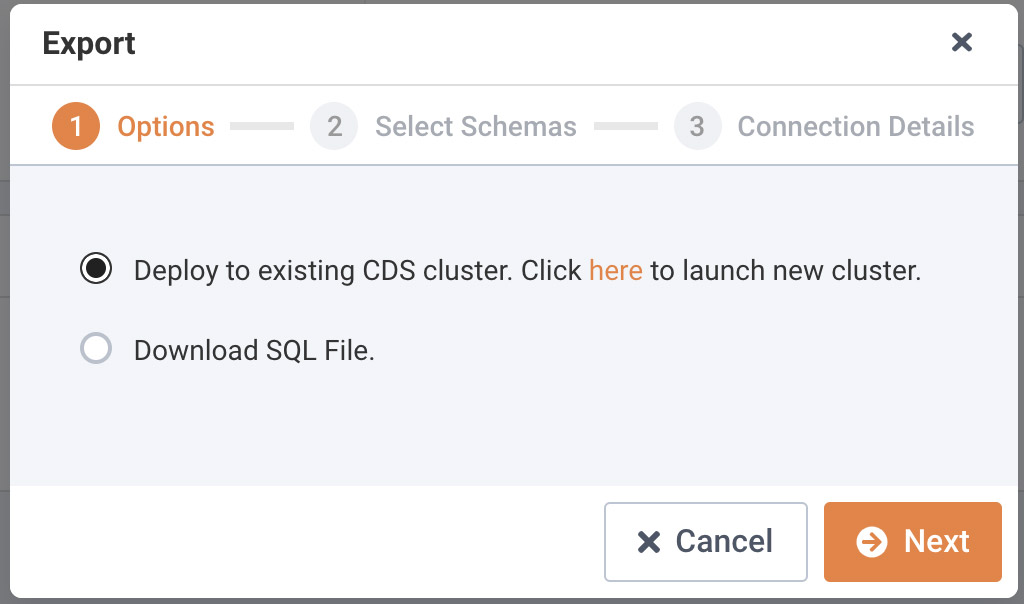1024x604 pixels.
Task: Click the "Download SQL File." label text
Action: 254,351
